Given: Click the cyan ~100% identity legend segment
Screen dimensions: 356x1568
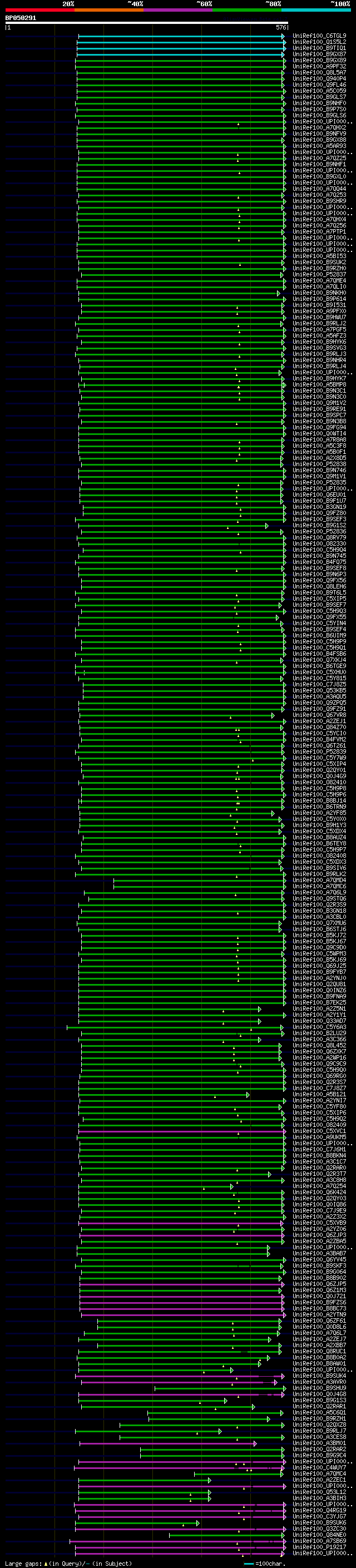Looking at the screenshot, I should click(x=317, y=10).
